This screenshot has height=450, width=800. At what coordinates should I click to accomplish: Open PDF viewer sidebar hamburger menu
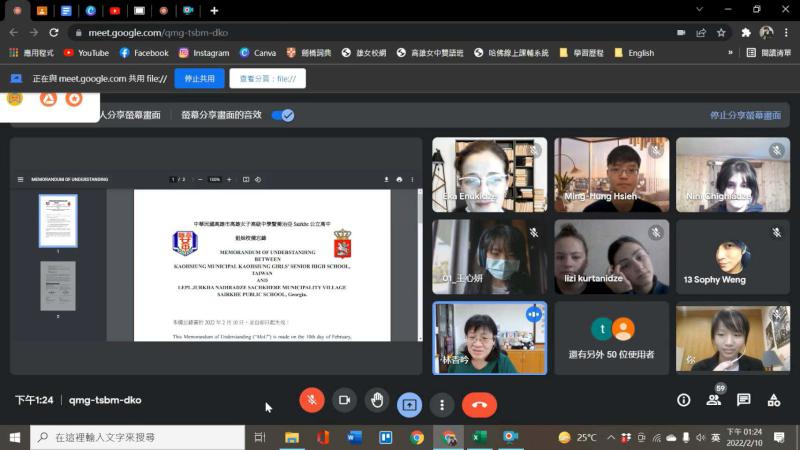point(20,179)
